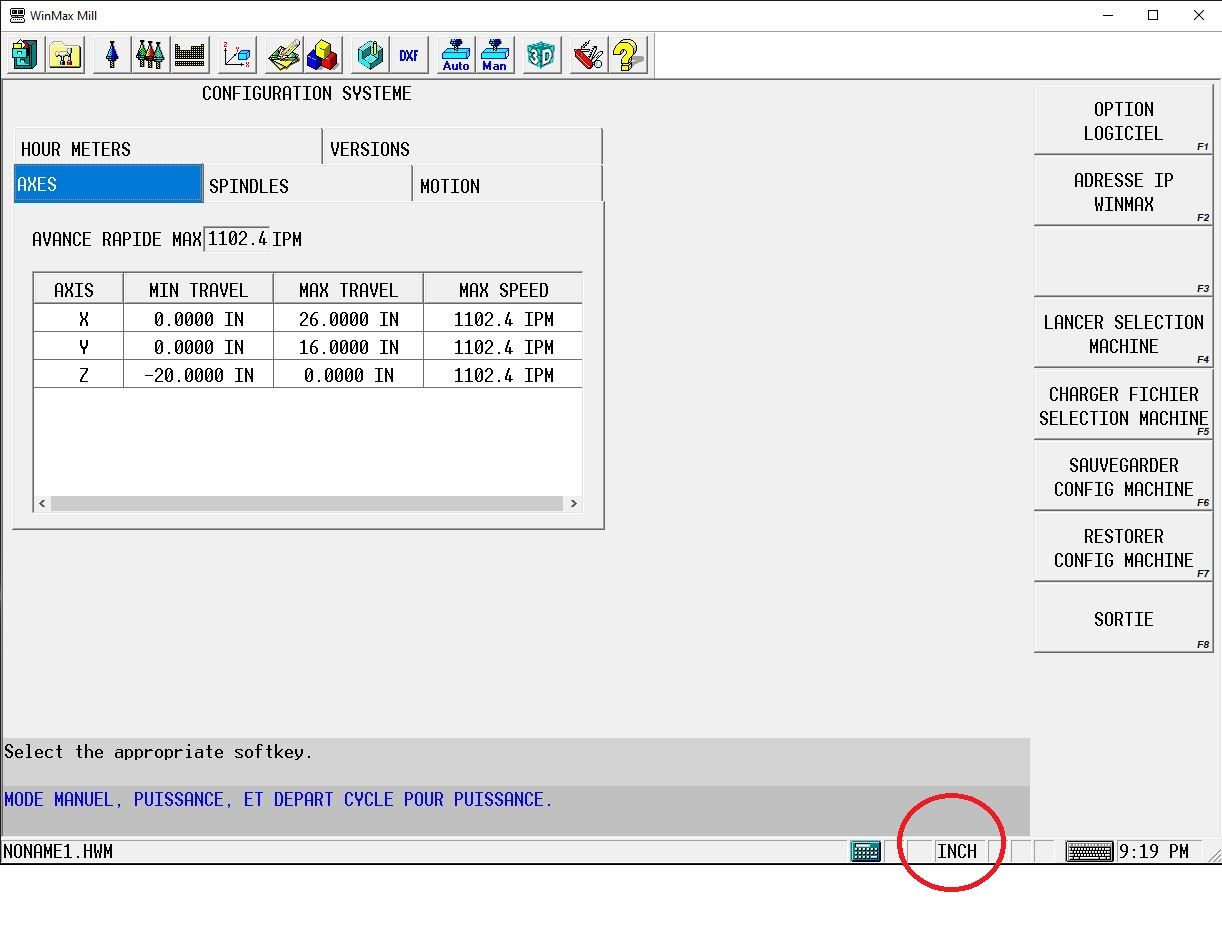Viewport: 1222px width, 942px height.
Task: Click CHARGER FICHIER SELECTION MACHINE softkey
Action: pyautogui.click(x=1123, y=405)
